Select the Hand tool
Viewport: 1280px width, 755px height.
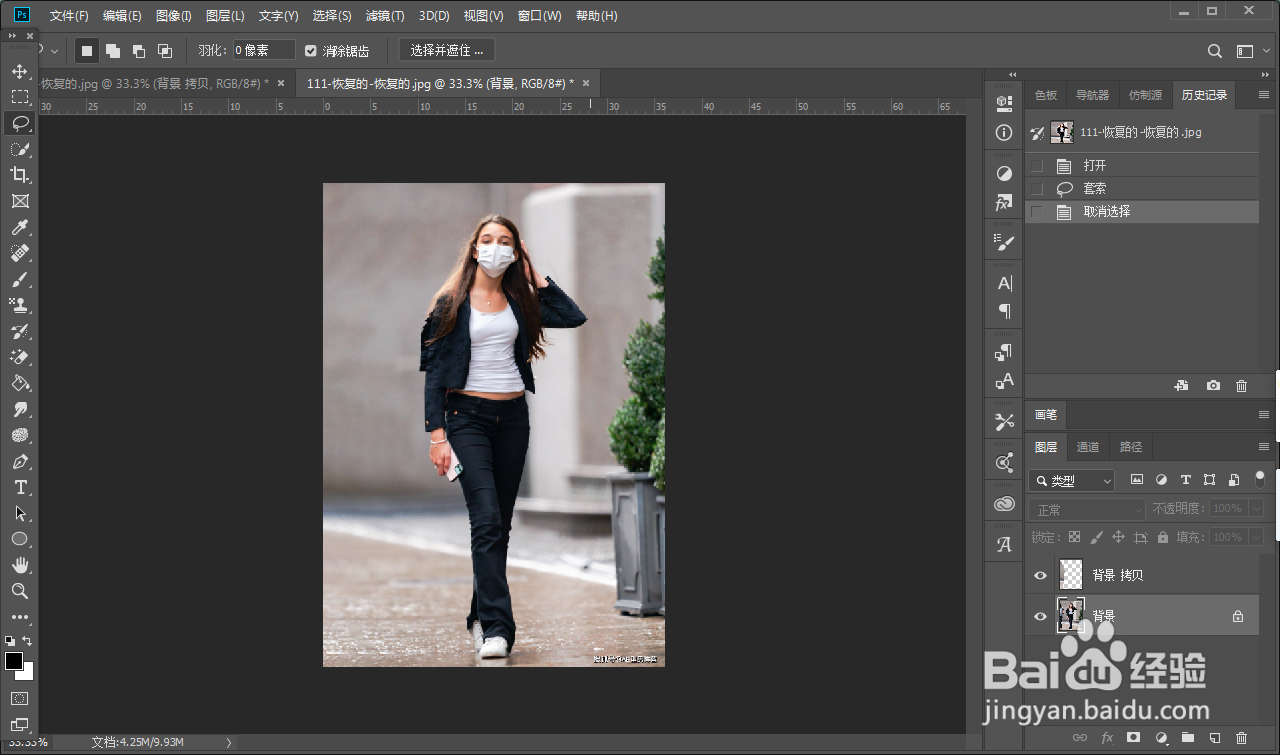click(19, 565)
